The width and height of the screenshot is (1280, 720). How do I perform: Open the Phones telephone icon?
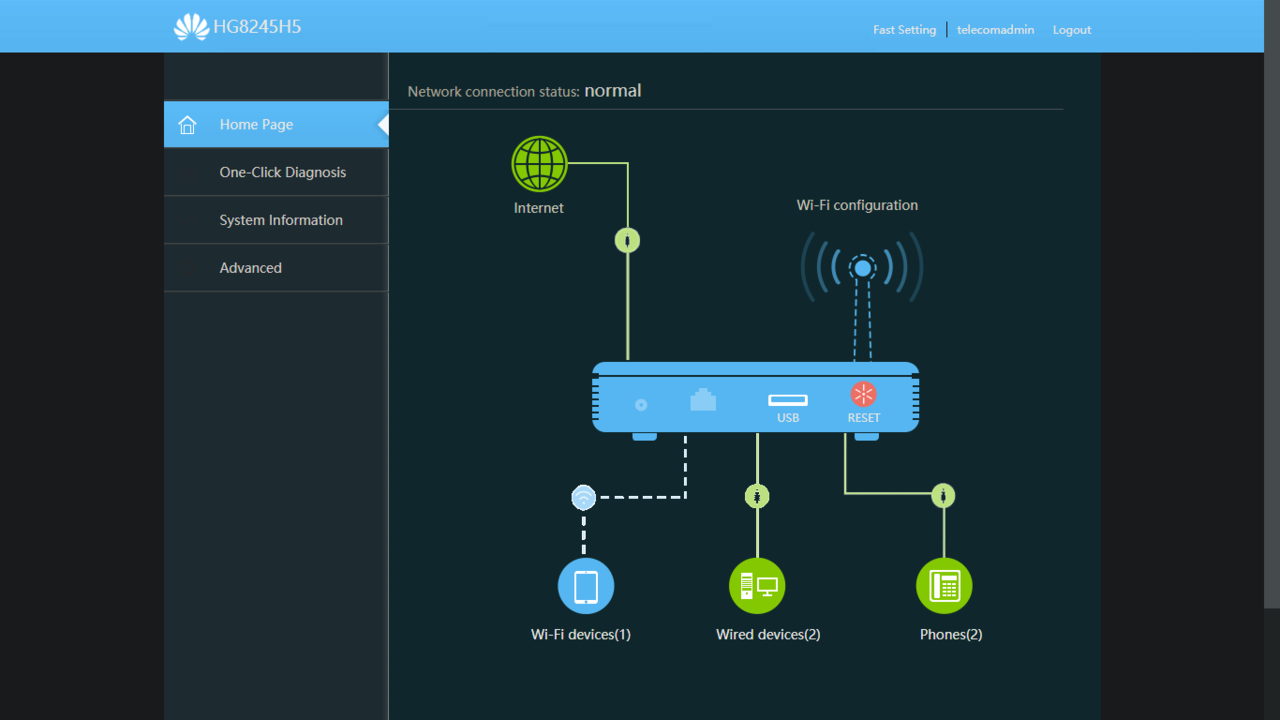point(944,586)
